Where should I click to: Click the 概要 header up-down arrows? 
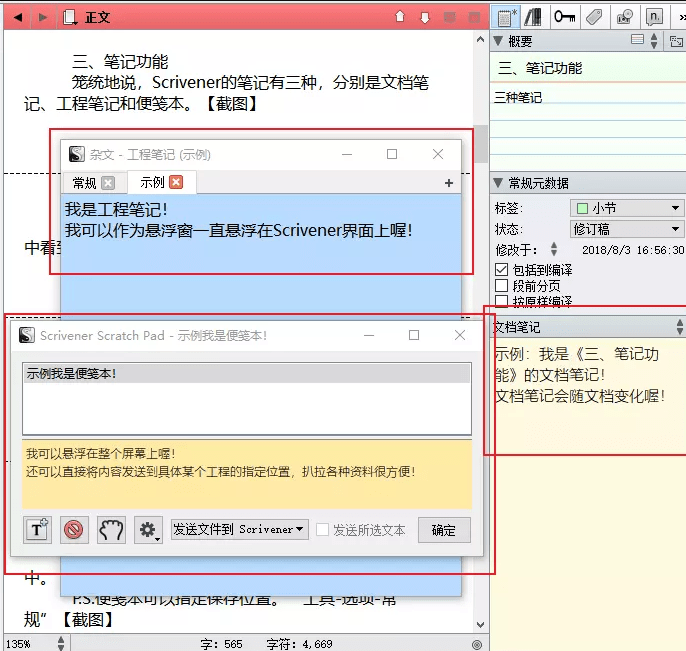click(x=654, y=41)
